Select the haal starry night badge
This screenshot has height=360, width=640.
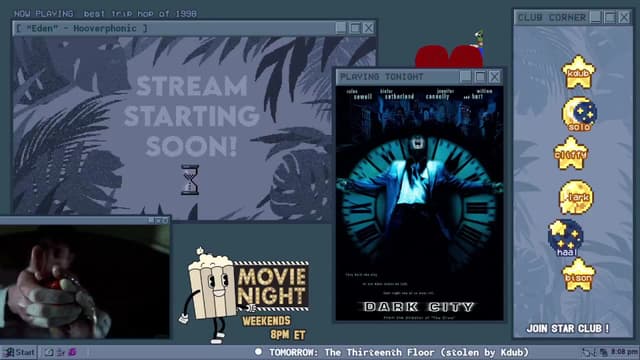click(x=565, y=238)
